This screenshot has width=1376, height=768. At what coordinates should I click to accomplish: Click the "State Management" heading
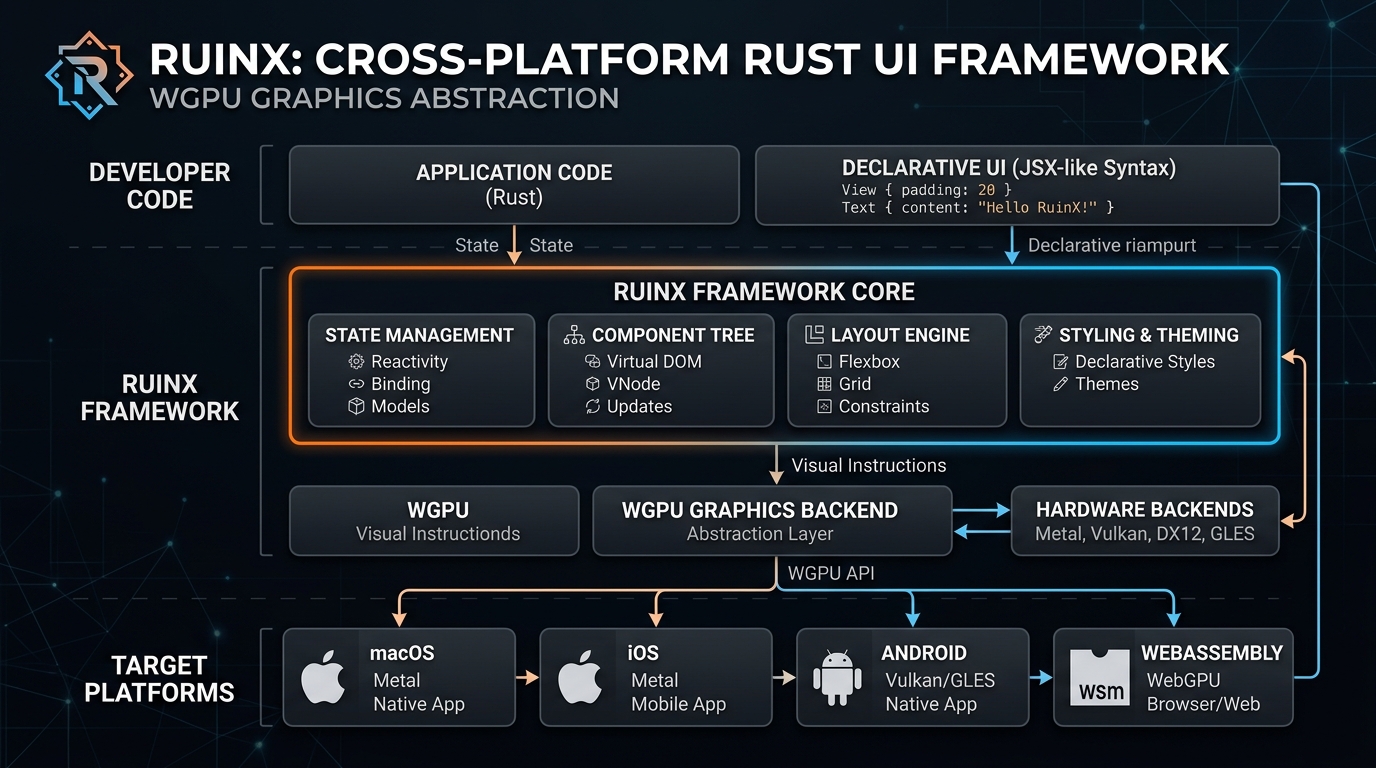(x=419, y=335)
